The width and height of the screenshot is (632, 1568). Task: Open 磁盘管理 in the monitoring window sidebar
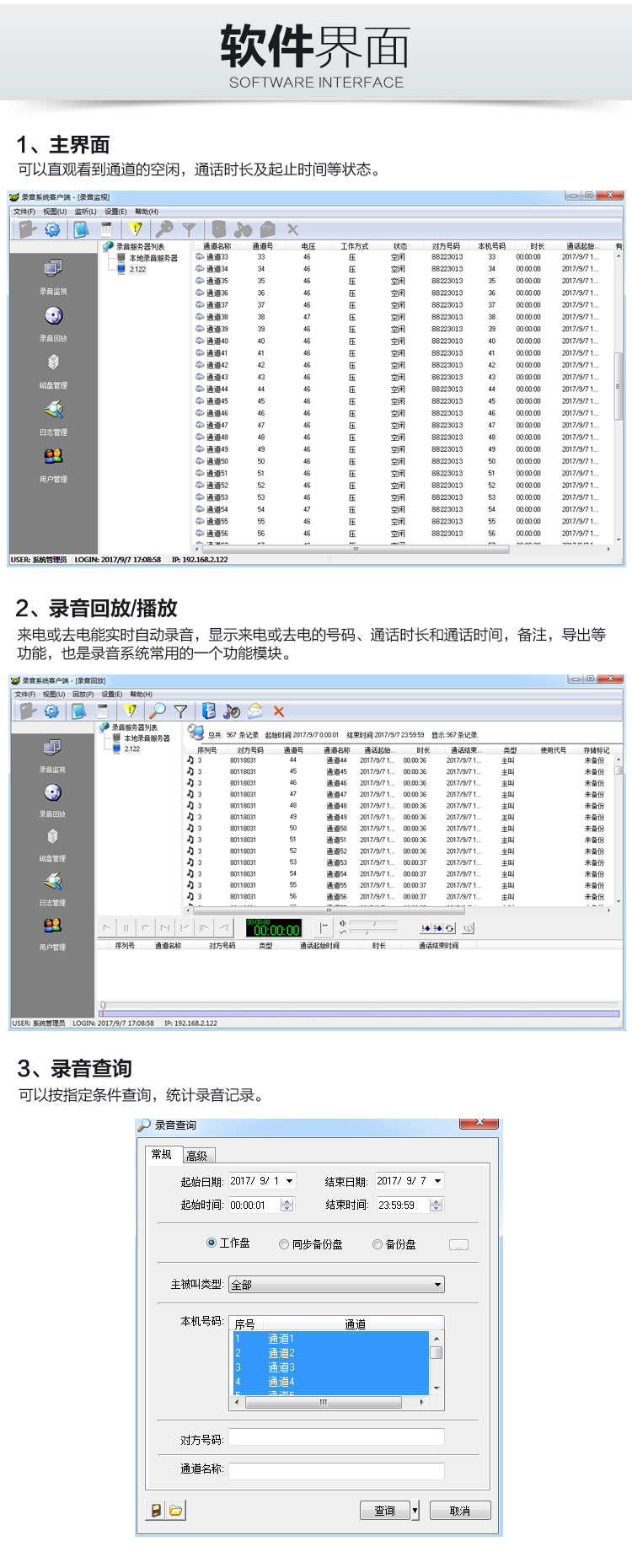[x=53, y=371]
